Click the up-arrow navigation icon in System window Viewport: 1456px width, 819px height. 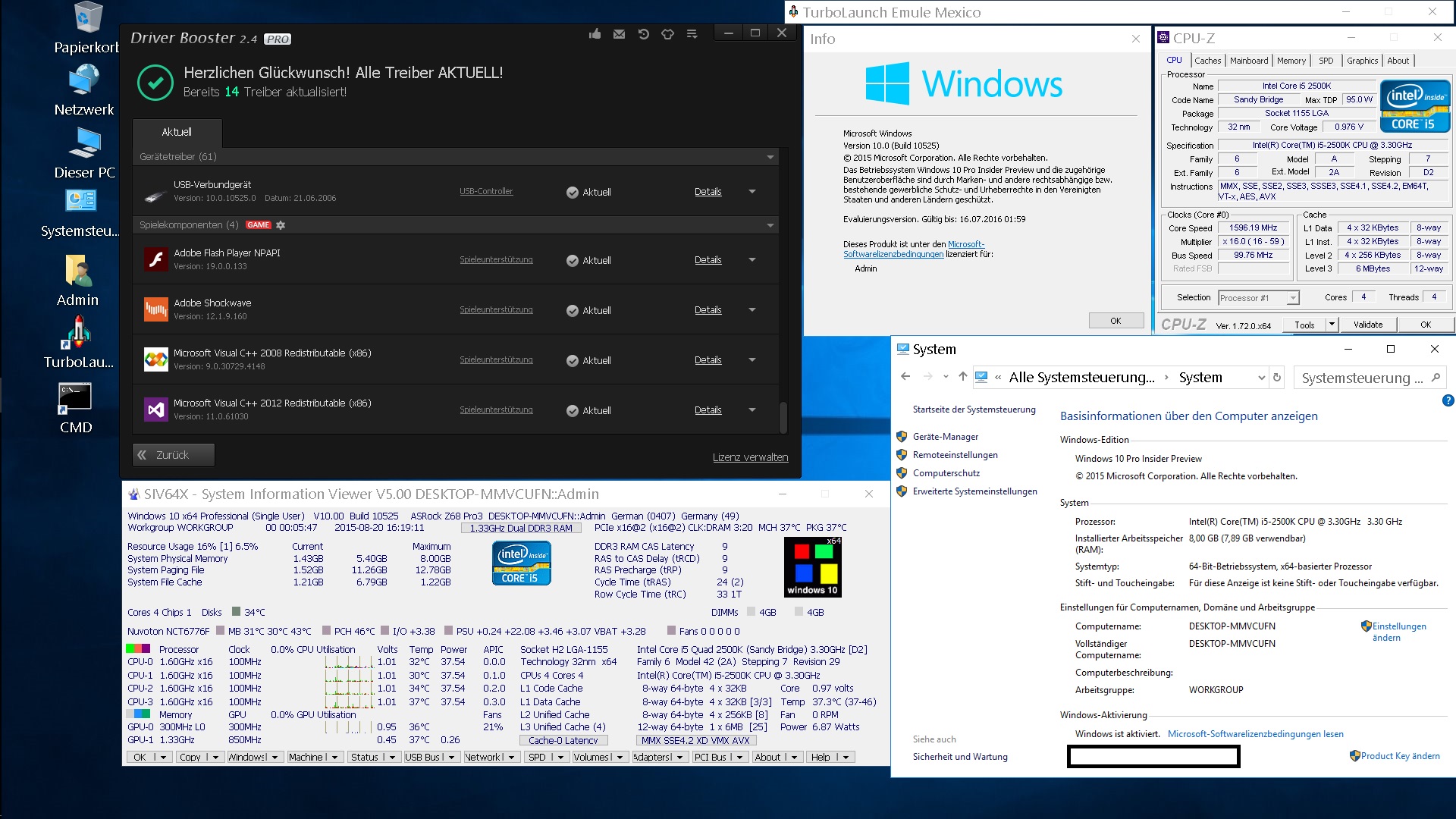coord(962,377)
